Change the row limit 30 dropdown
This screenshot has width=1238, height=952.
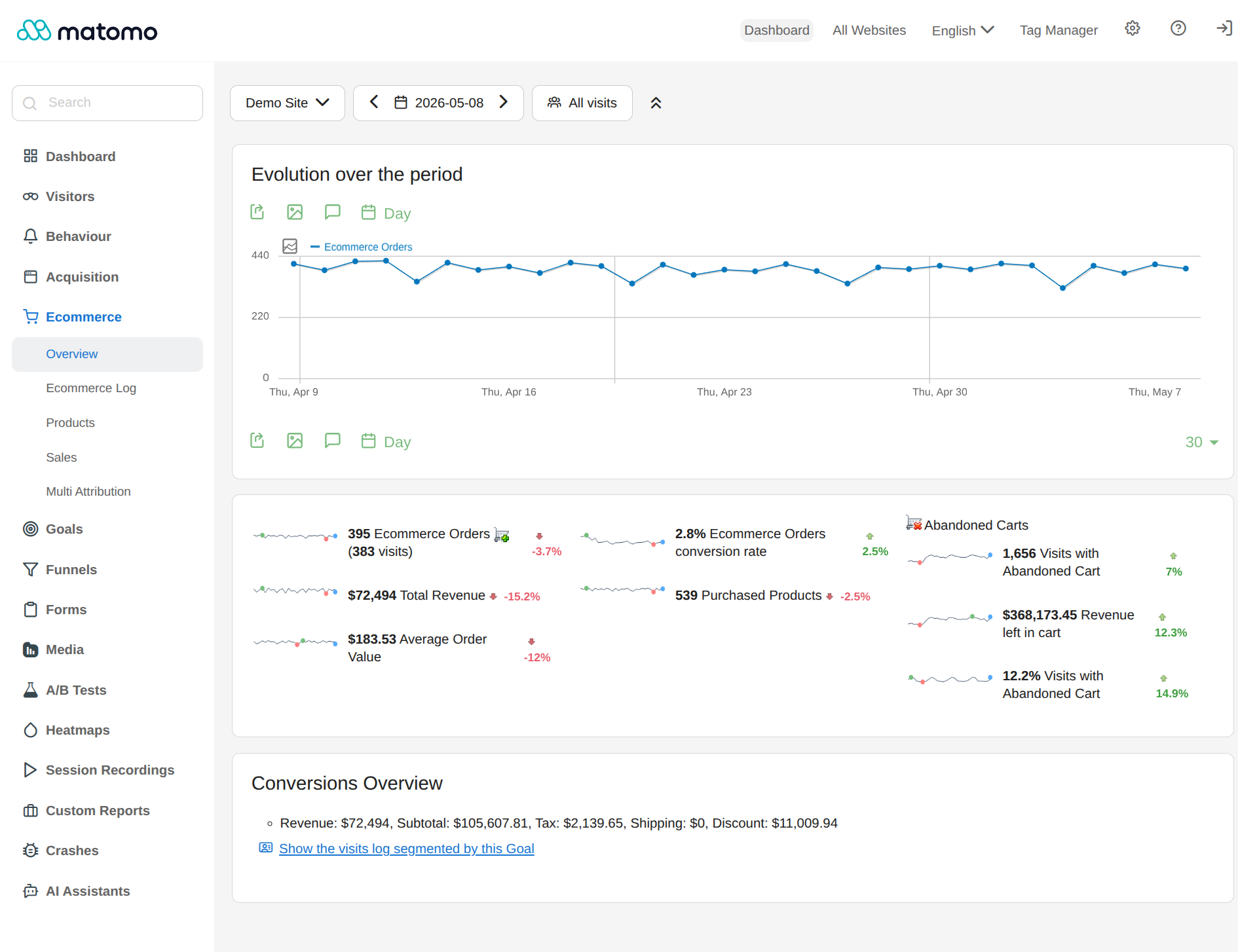(1201, 442)
